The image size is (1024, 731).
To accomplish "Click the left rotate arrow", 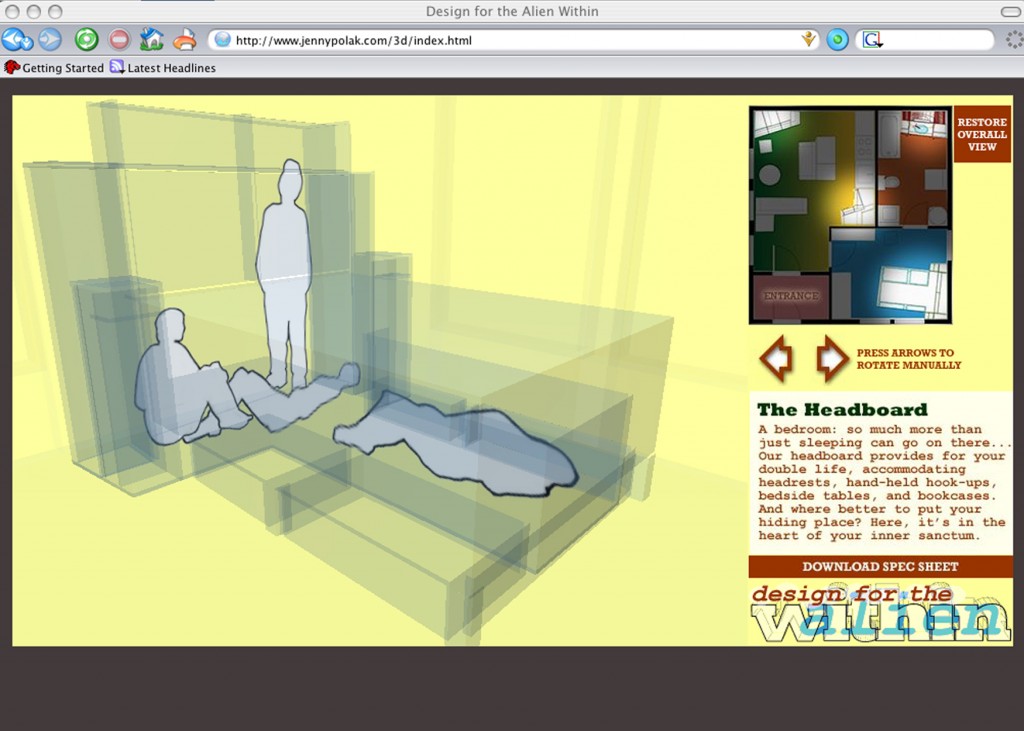I will pyautogui.click(x=776, y=358).
